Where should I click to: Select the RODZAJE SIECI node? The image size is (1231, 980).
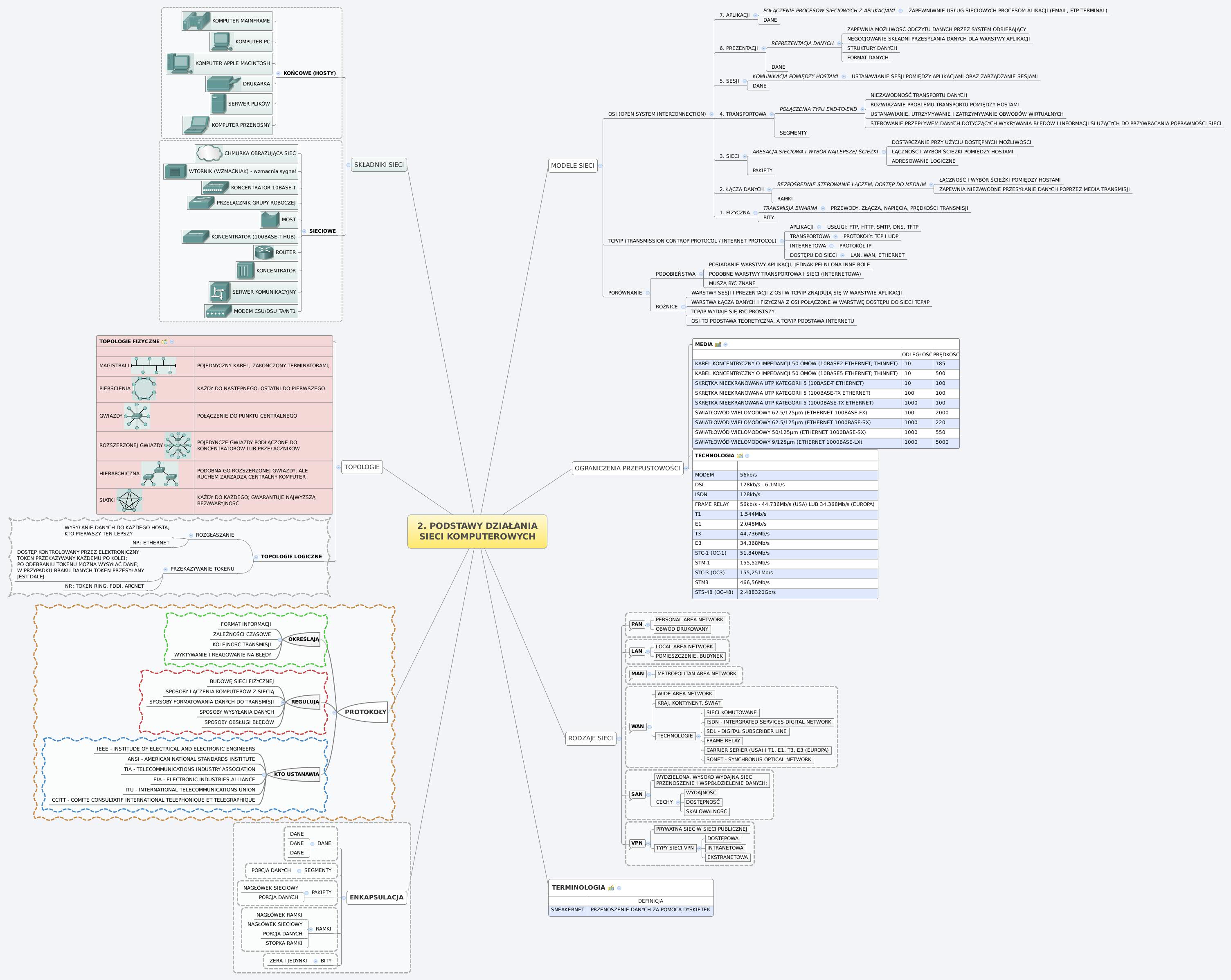[x=591, y=738]
